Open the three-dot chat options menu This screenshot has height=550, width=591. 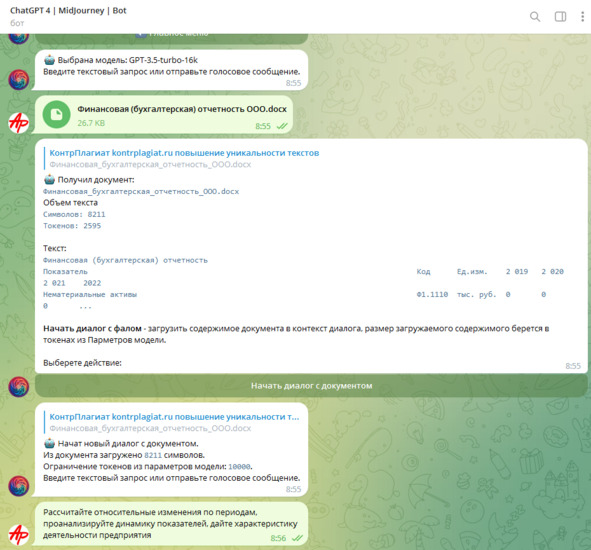click(x=582, y=17)
